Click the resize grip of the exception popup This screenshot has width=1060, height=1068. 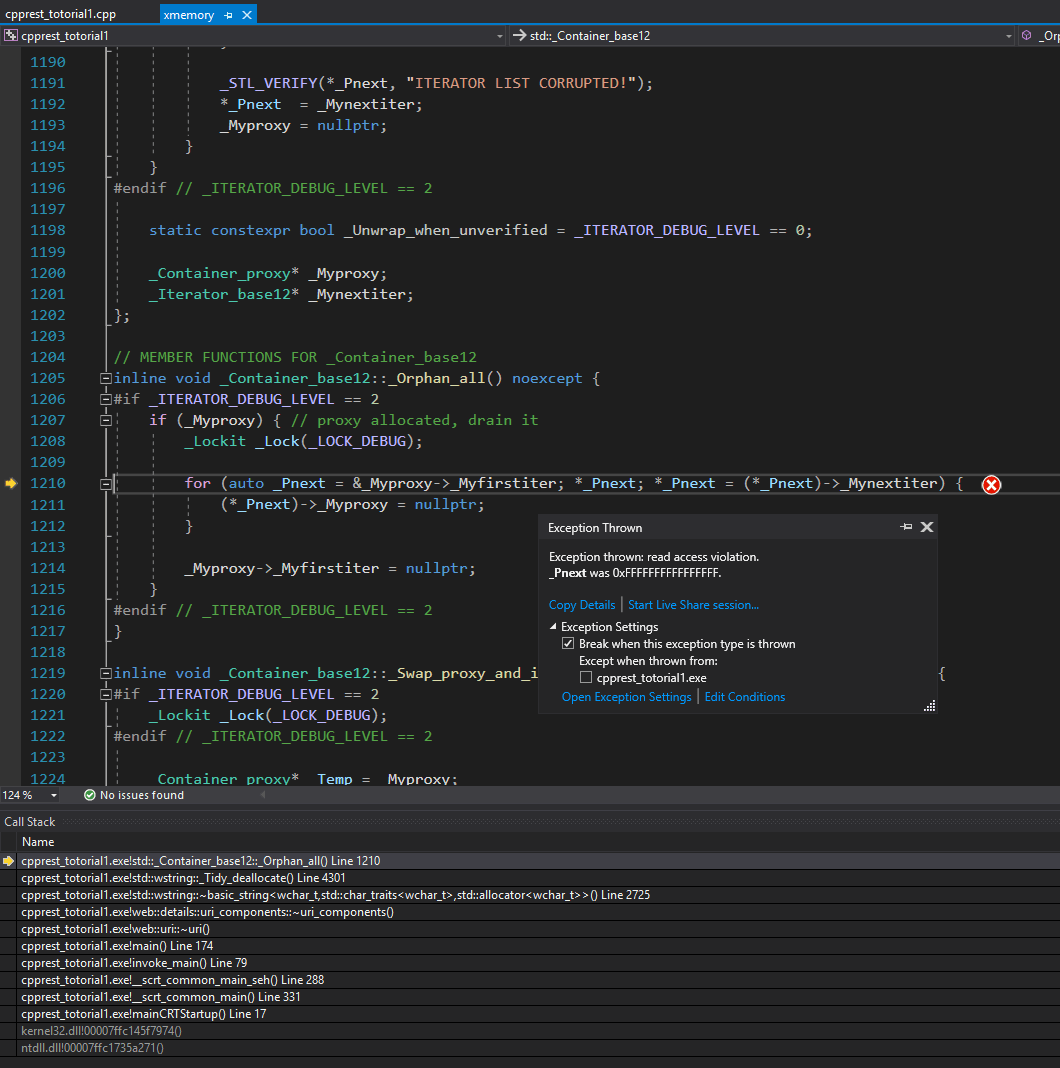point(929,706)
